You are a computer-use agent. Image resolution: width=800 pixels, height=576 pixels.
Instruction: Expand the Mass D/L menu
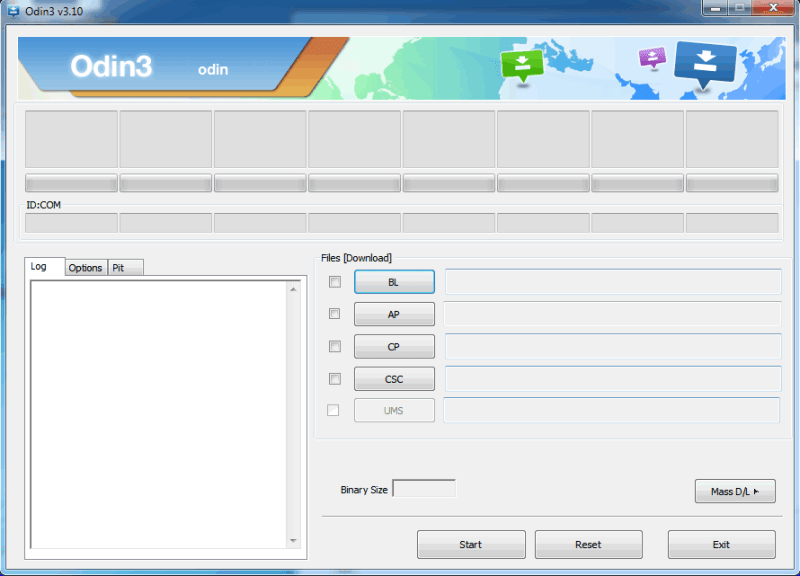click(x=735, y=491)
